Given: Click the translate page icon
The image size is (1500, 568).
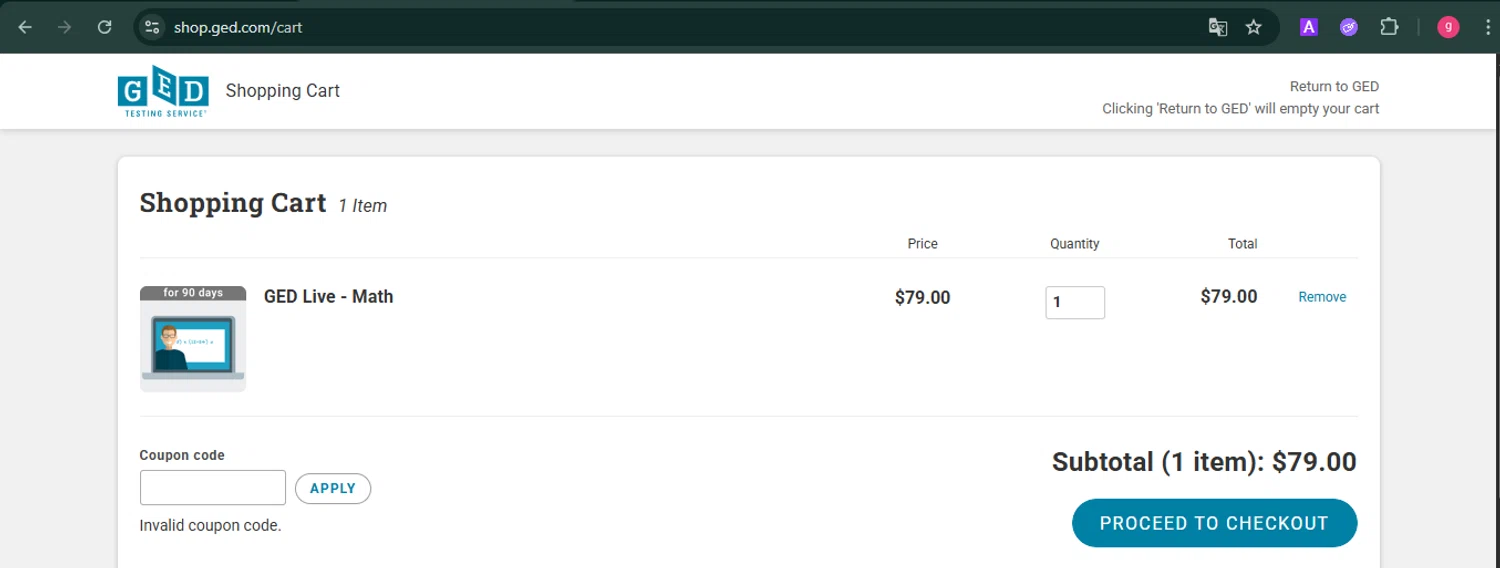Looking at the screenshot, I should point(1217,27).
